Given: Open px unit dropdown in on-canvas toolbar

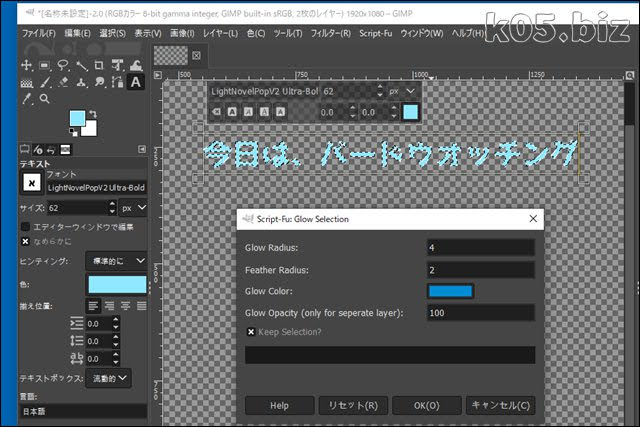Looking at the screenshot, I should pyautogui.click(x=402, y=91).
